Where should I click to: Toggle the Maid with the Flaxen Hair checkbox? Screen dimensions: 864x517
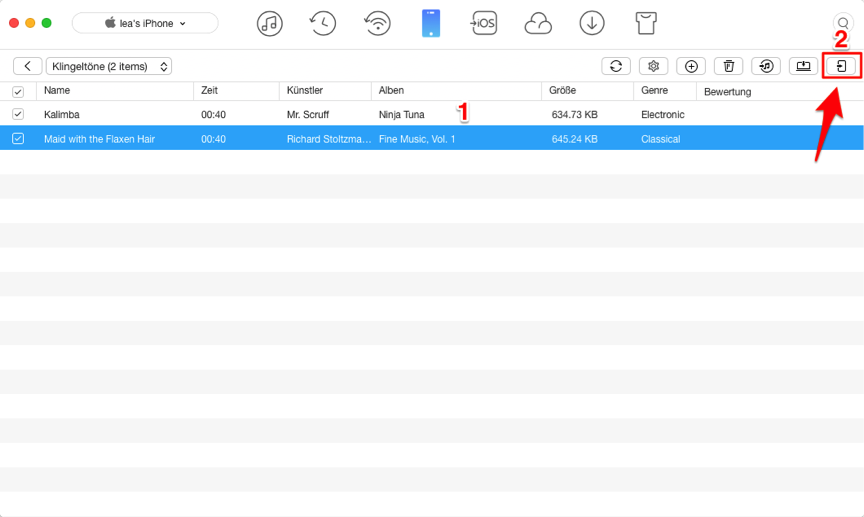coord(18,138)
